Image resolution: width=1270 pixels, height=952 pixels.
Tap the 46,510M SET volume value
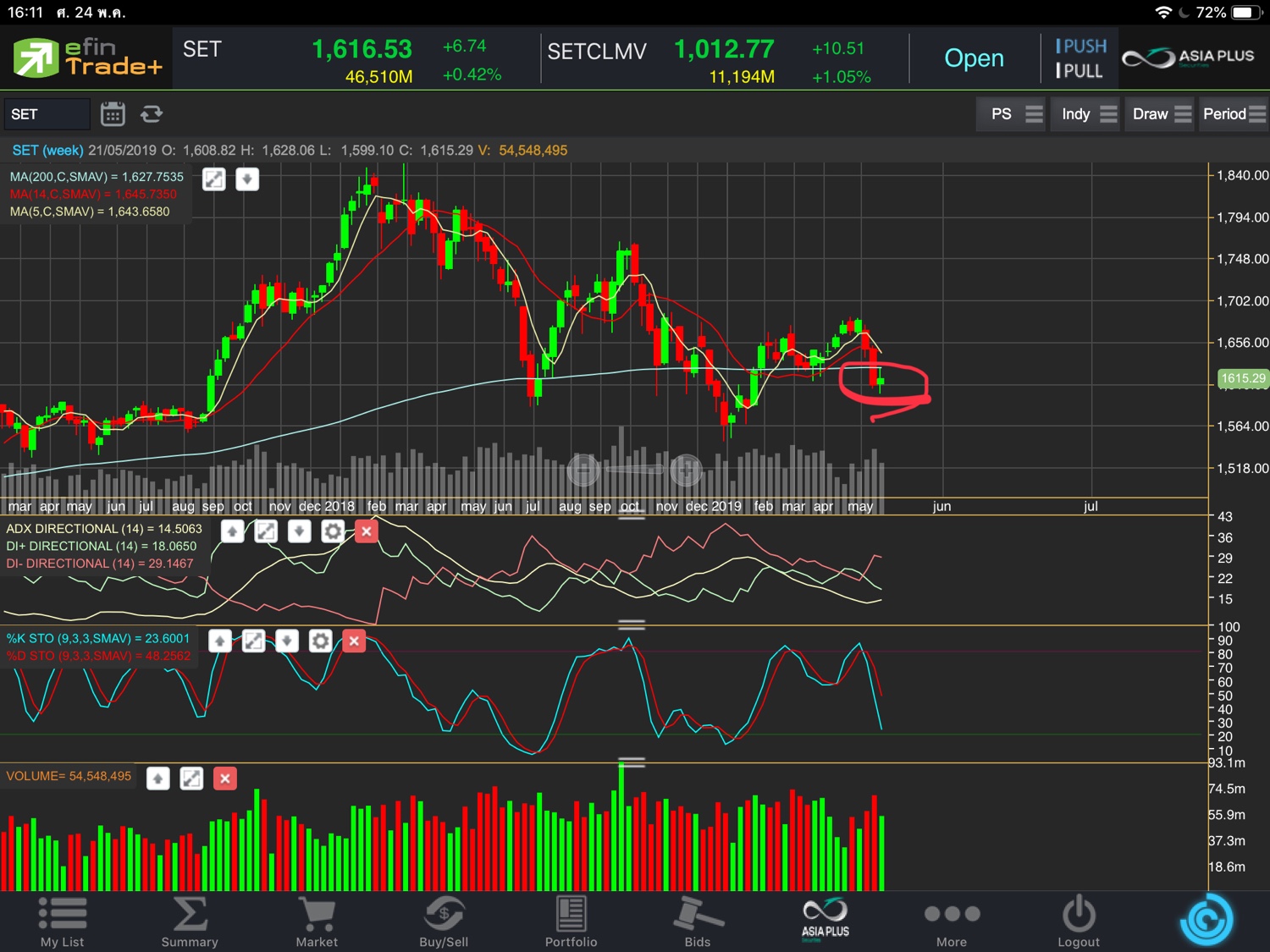[378, 77]
